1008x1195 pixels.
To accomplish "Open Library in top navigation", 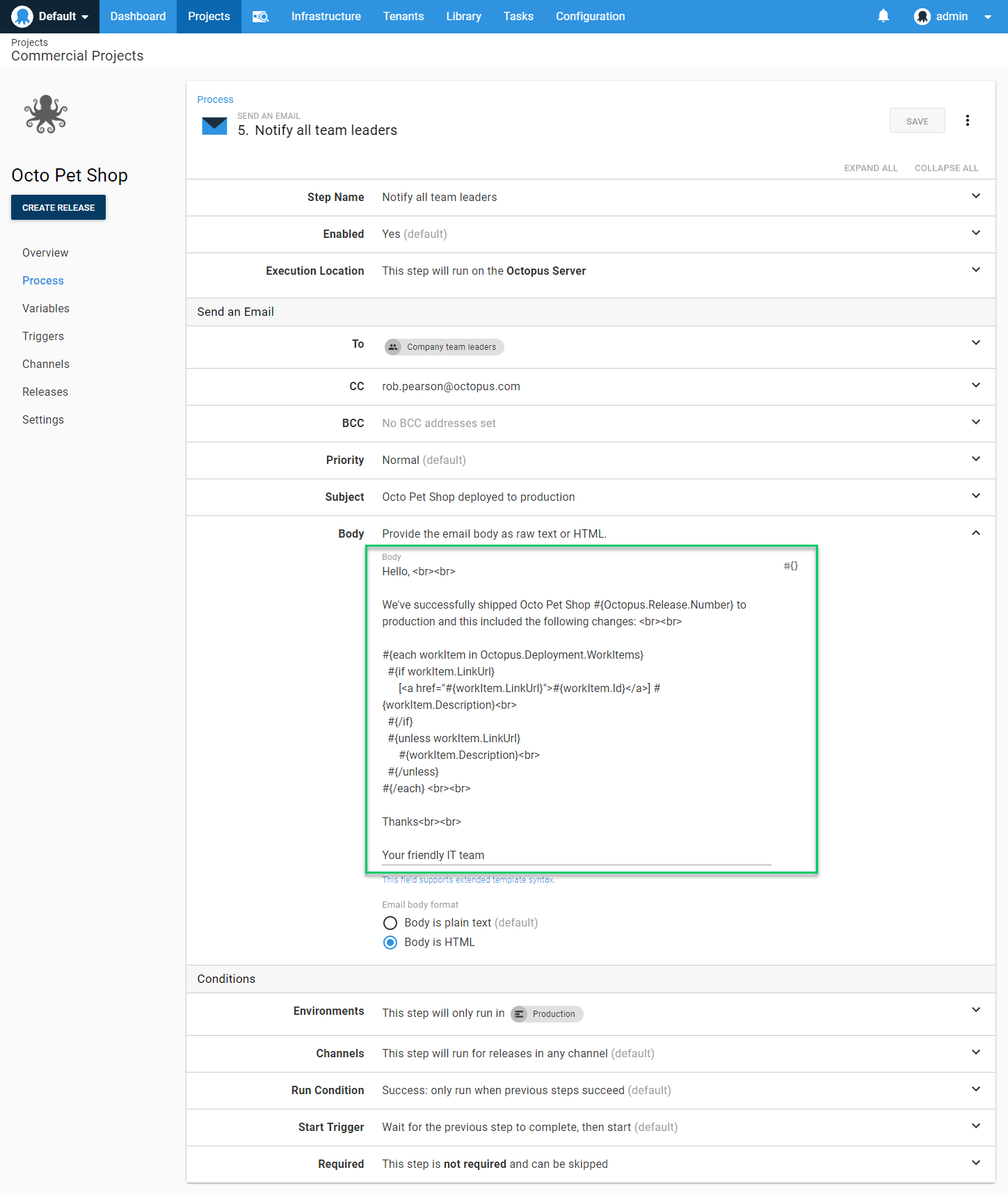I will coord(463,17).
